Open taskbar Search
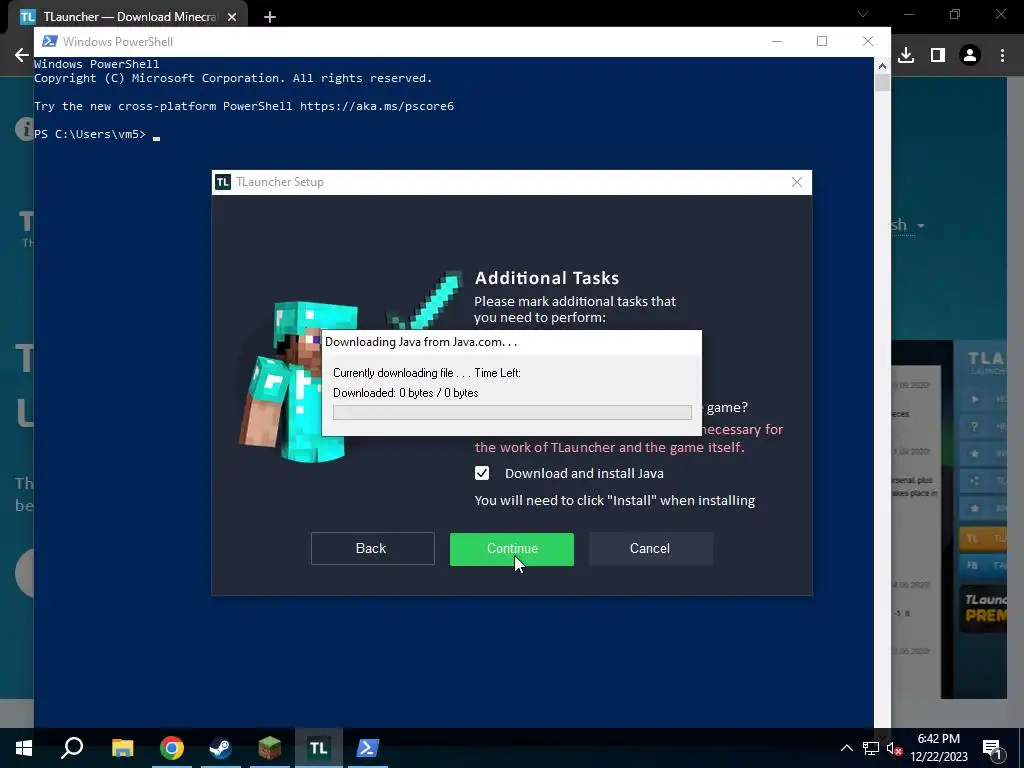 point(72,748)
